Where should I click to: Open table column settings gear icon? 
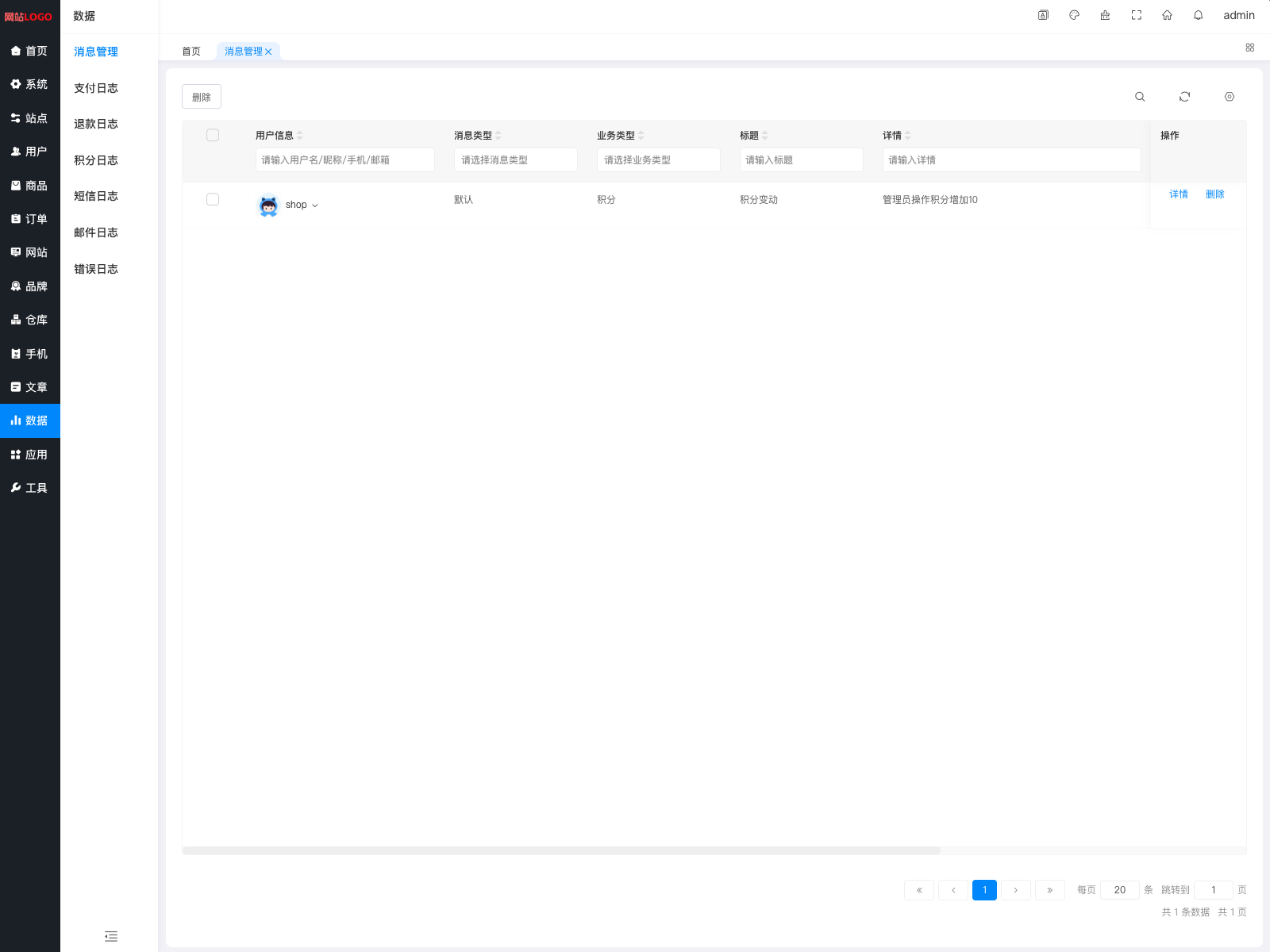(x=1229, y=97)
